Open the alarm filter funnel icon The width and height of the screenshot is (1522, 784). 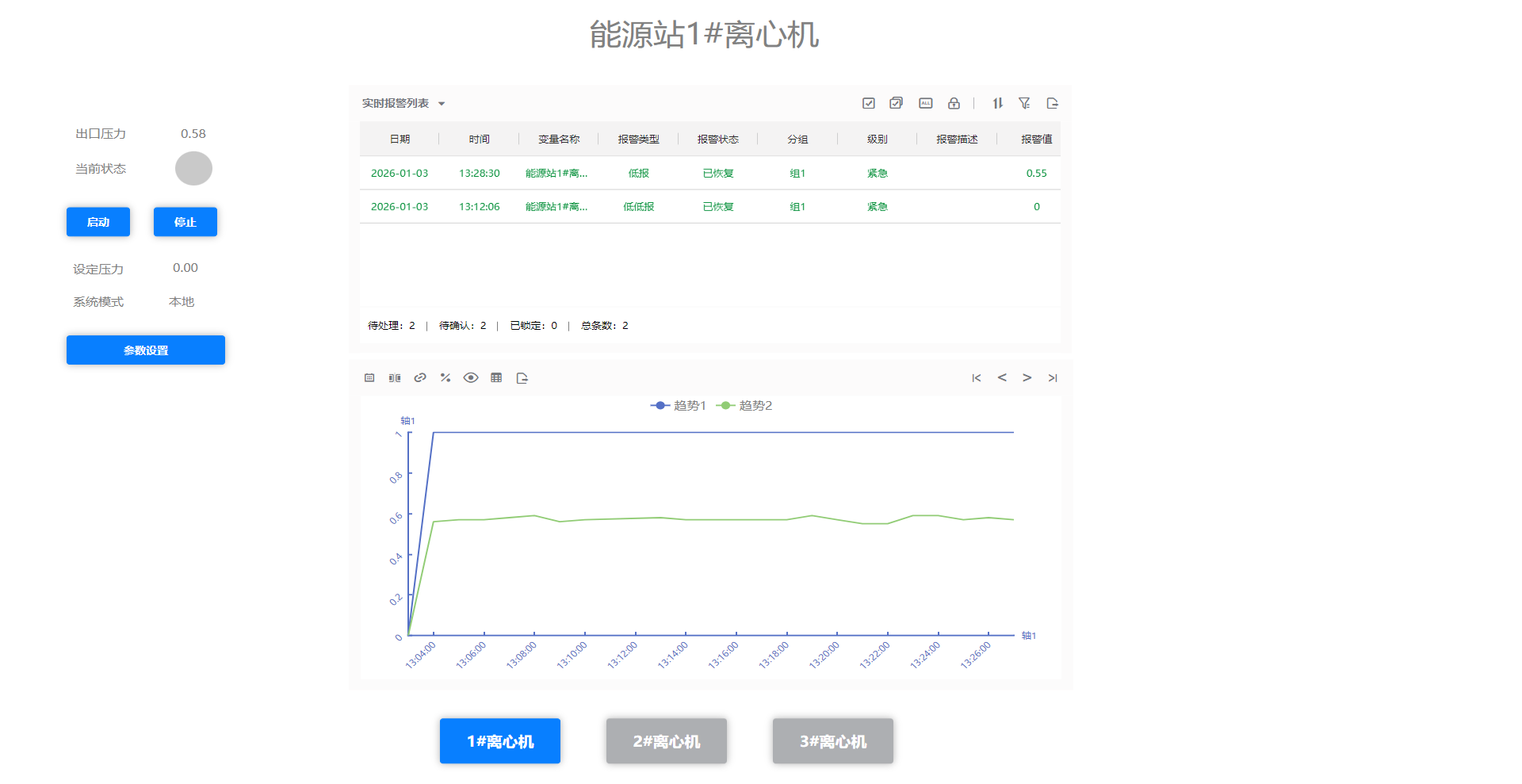[x=1024, y=103]
